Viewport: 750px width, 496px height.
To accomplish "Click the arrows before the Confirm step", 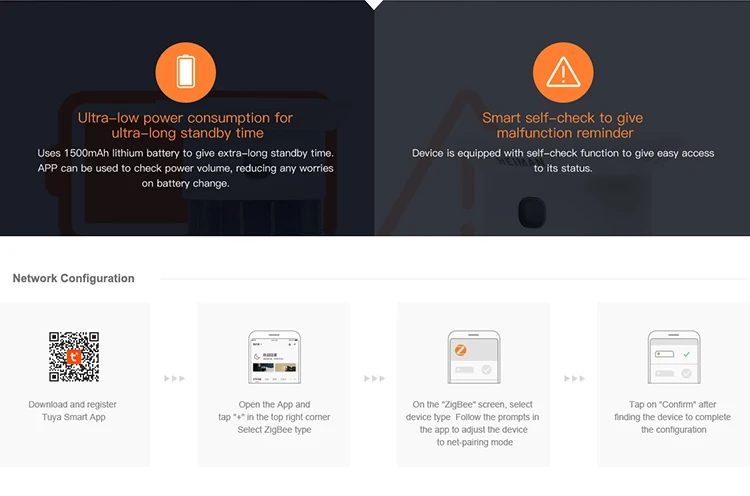I will pos(574,378).
